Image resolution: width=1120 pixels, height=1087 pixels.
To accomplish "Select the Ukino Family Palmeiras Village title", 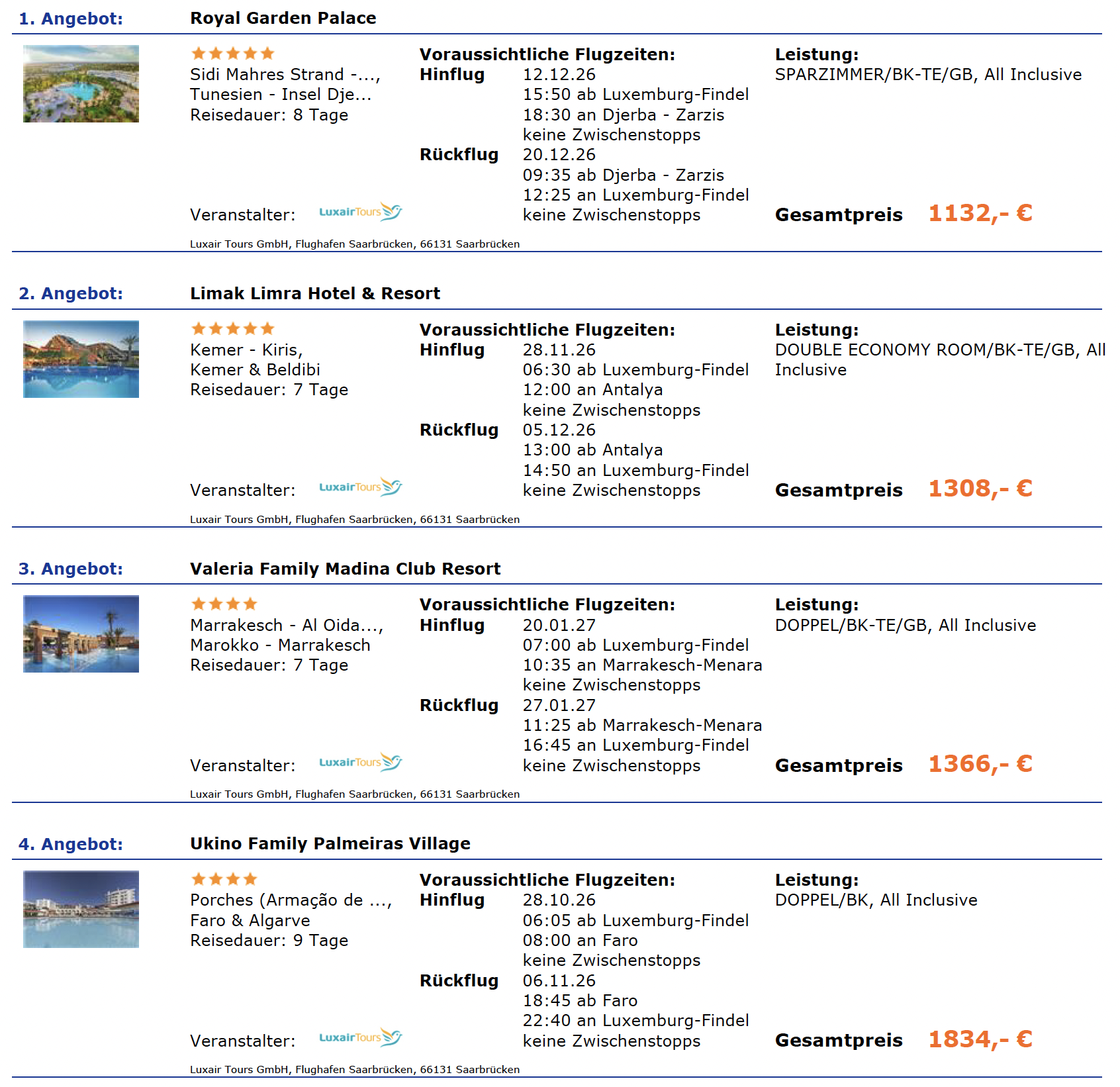I will click(x=330, y=843).
